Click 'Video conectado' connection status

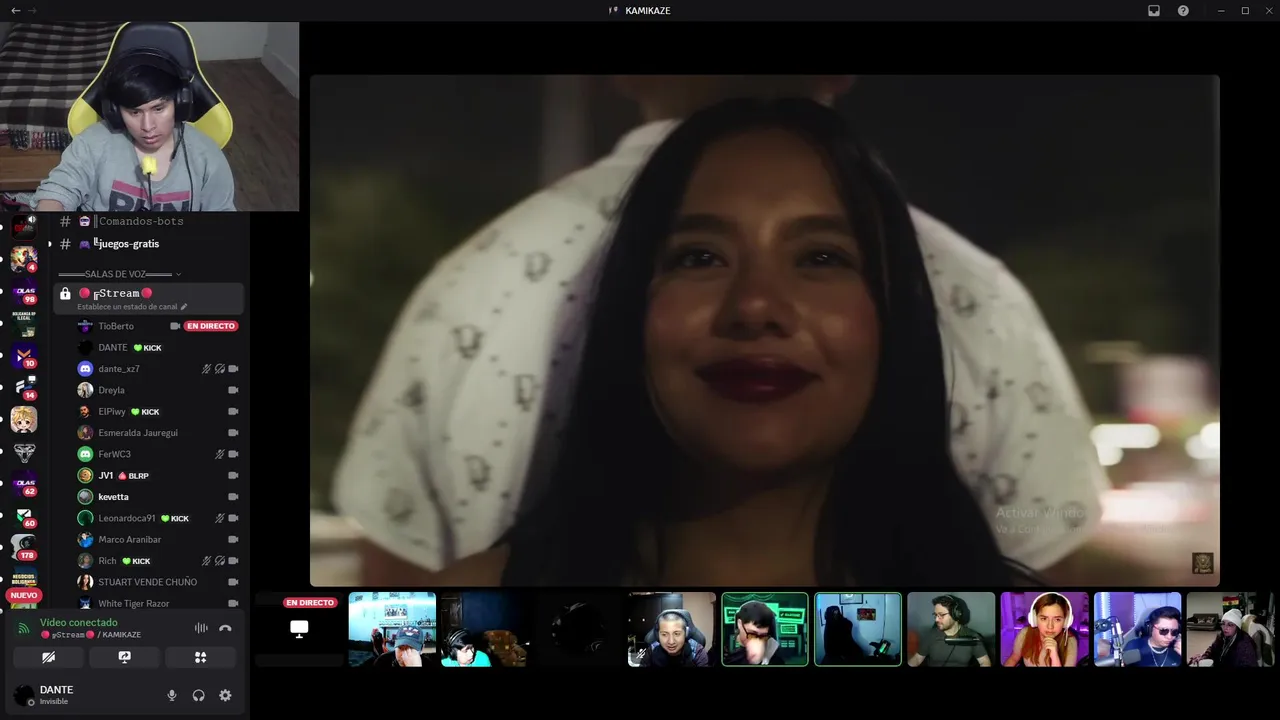78,622
